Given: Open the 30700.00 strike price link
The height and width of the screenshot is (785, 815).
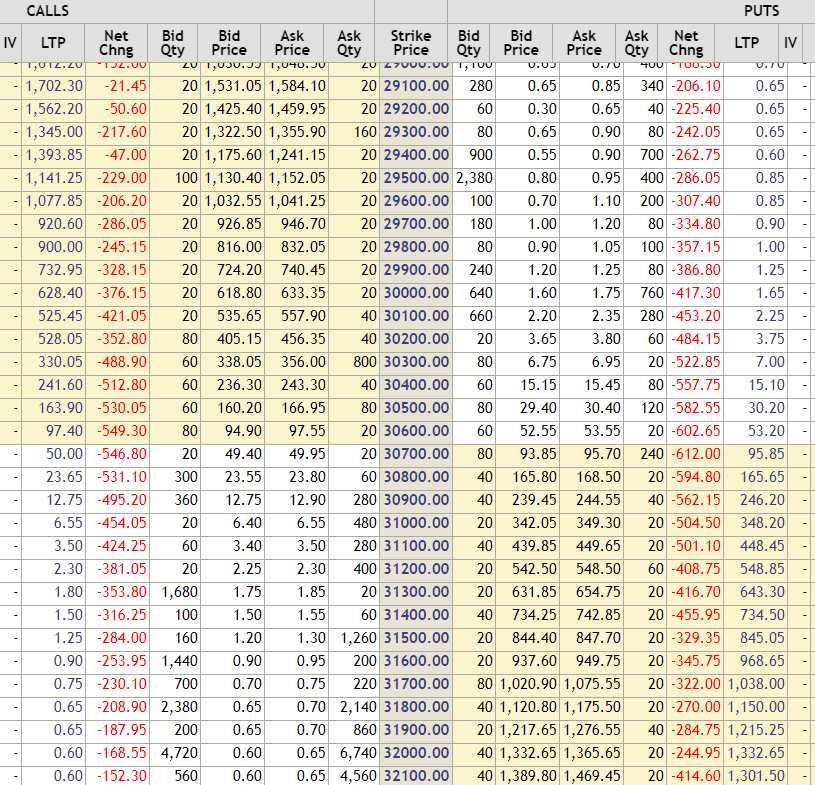Looking at the screenshot, I should click(416, 454).
